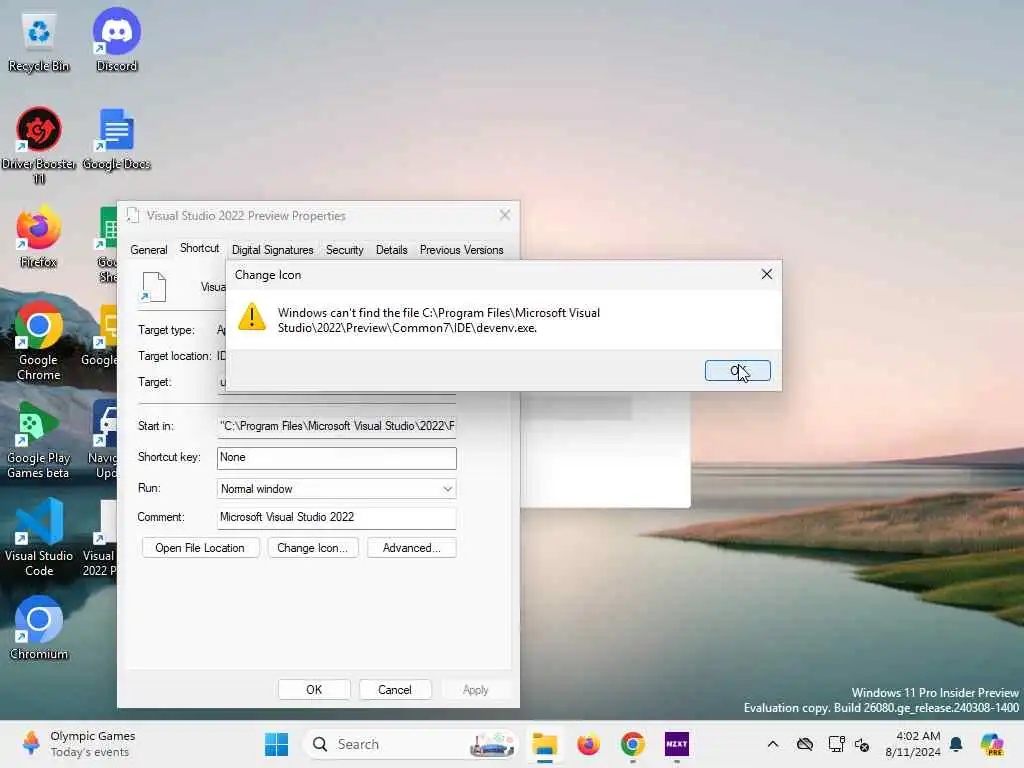Select the Driver Booster 11 icon
Image resolution: width=1024 pixels, height=768 pixels.
click(39, 145)
